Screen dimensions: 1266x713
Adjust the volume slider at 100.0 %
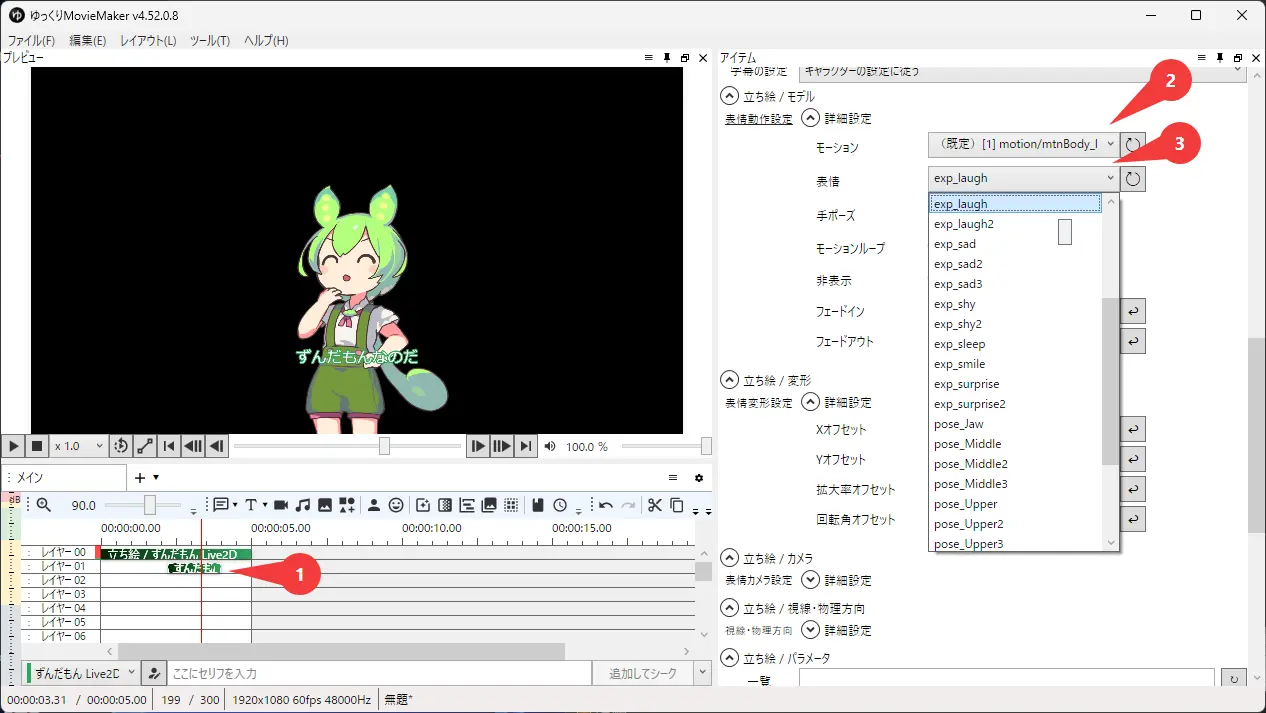666,446
